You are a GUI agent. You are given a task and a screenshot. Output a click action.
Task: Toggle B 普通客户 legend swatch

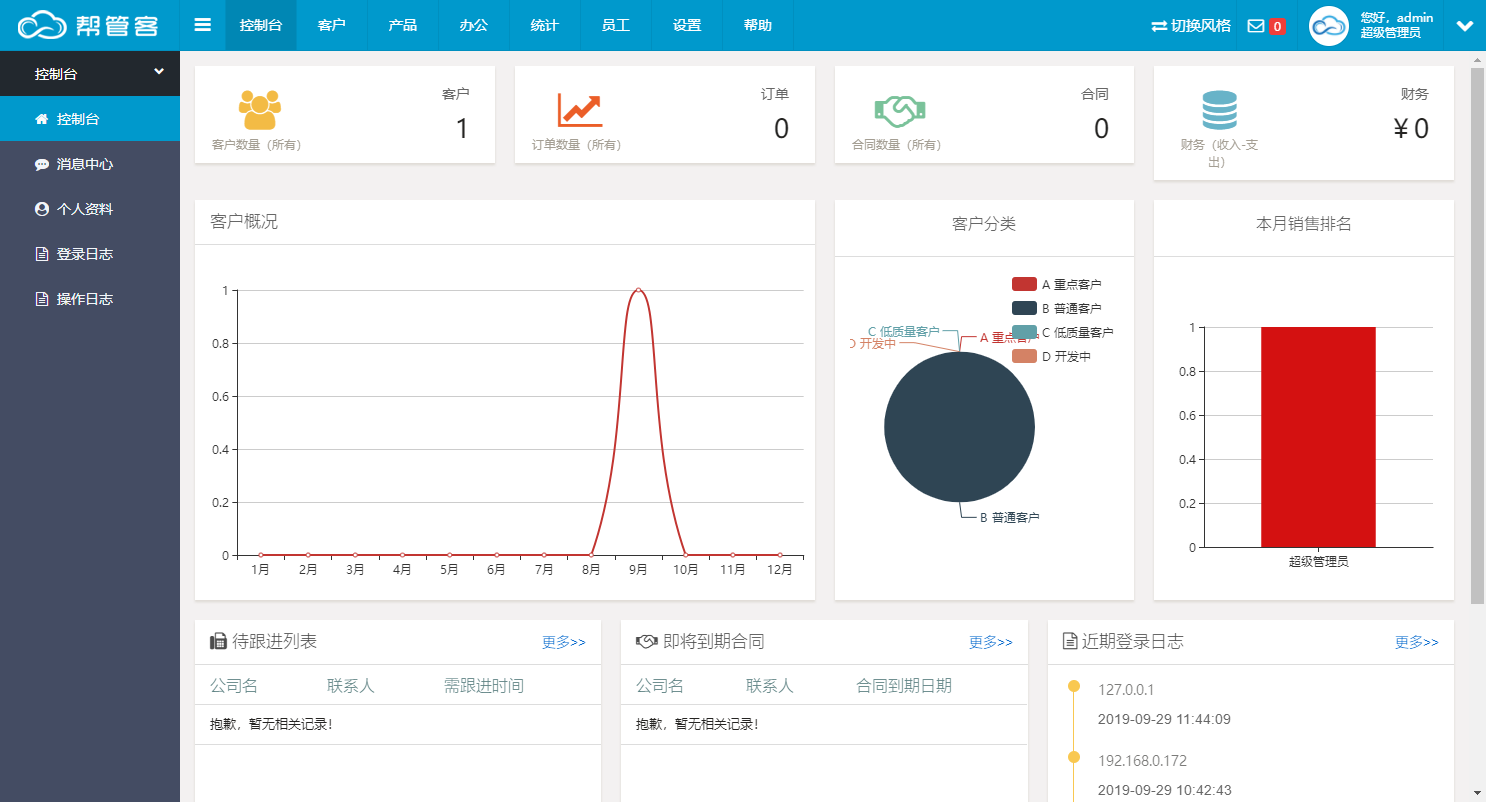[x=1024, y=308]
